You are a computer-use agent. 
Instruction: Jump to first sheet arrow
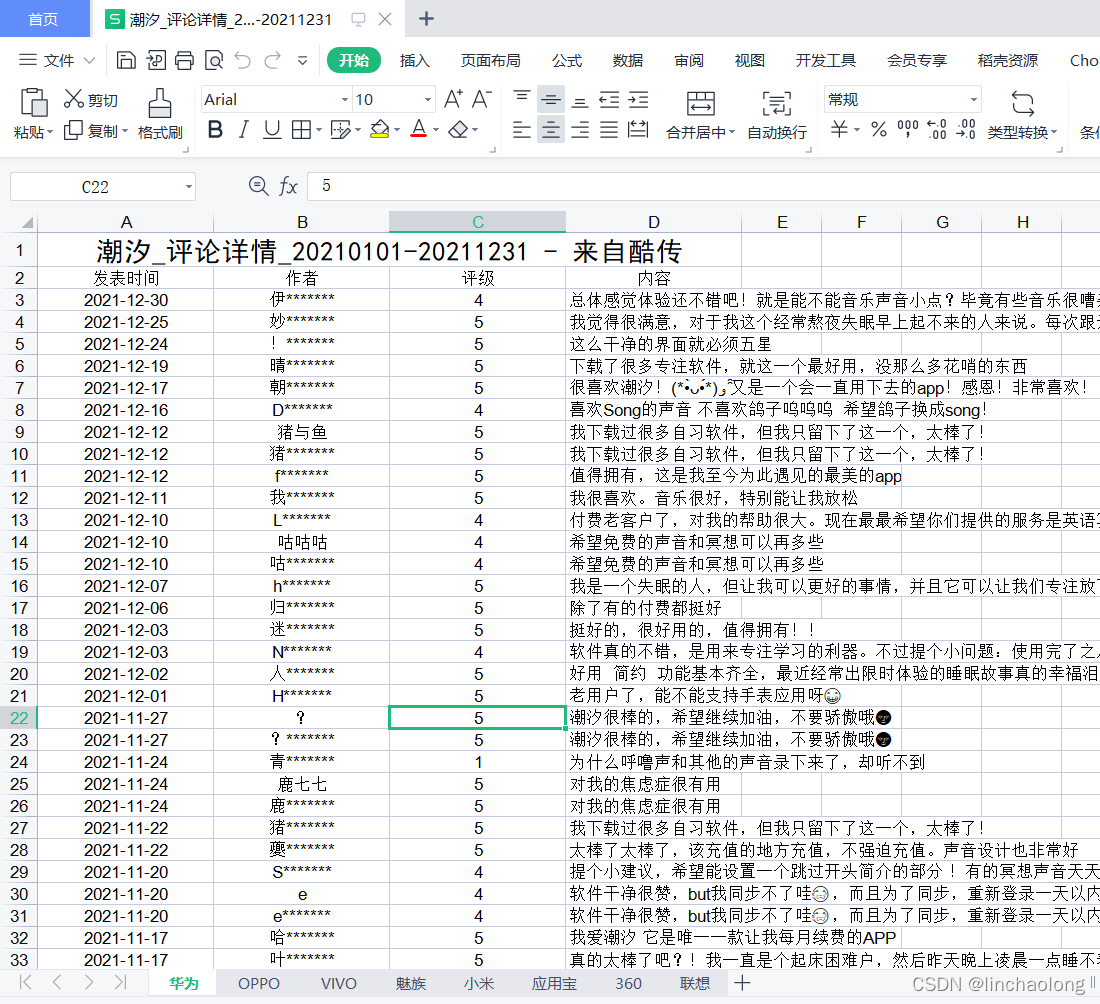coord(25,982)
